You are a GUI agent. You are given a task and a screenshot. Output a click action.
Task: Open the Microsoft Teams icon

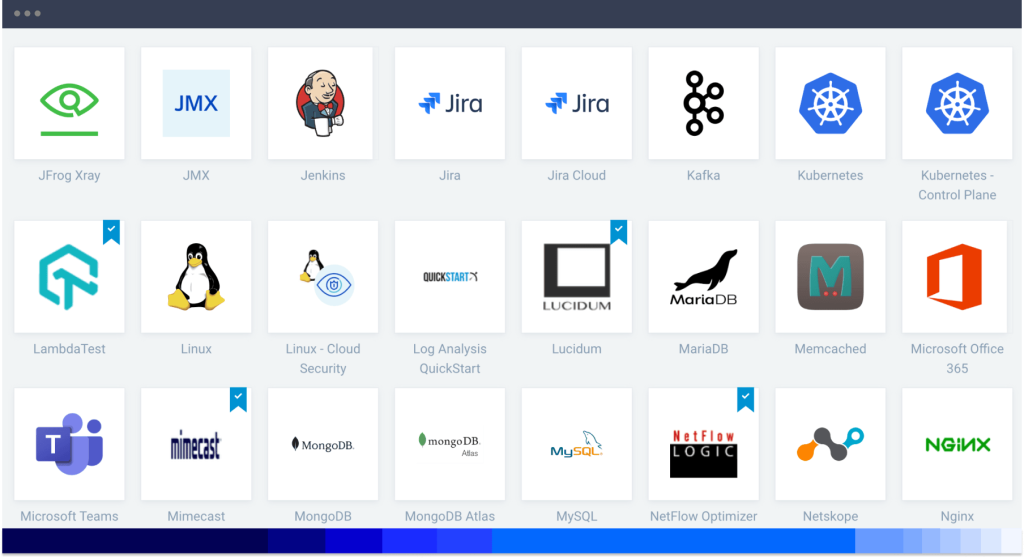(69, 444)
